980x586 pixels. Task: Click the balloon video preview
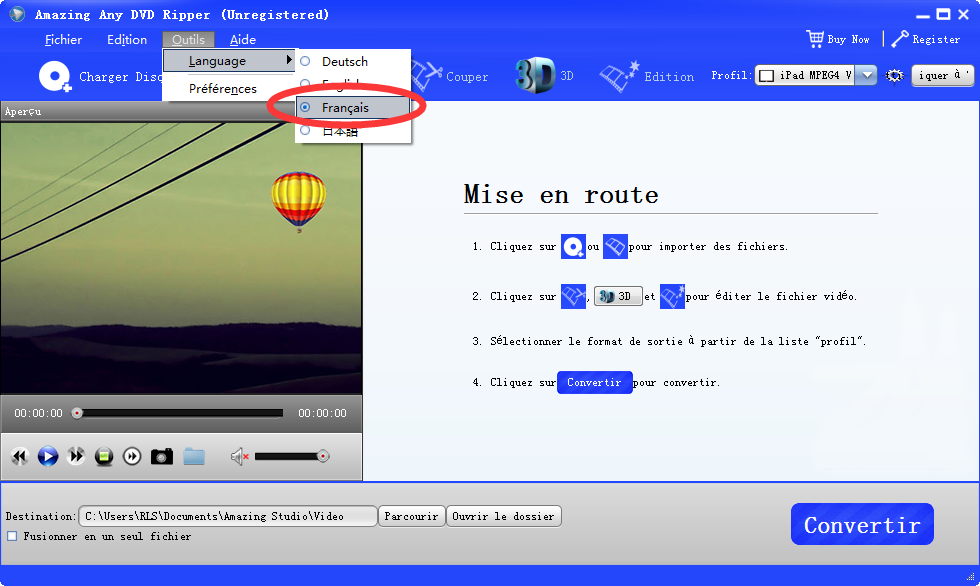(x=181, y=257)
